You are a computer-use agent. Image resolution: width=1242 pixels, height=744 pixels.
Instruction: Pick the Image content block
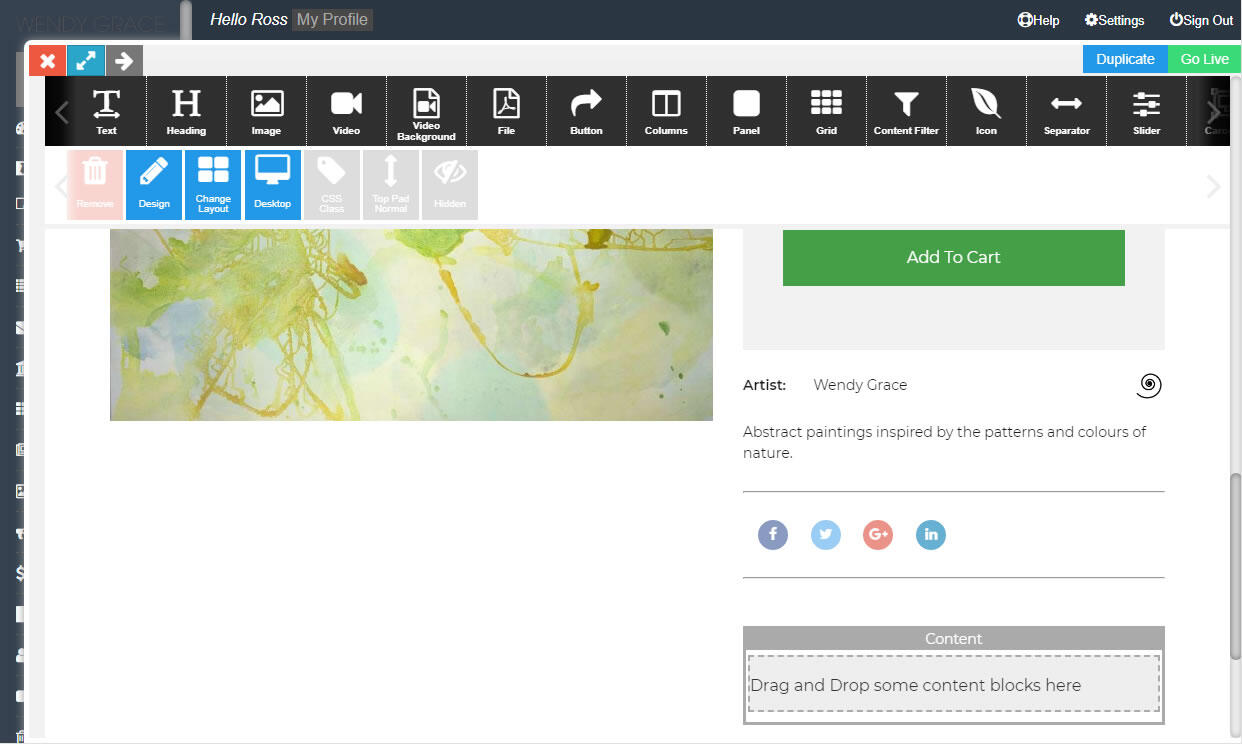[266, 111]
